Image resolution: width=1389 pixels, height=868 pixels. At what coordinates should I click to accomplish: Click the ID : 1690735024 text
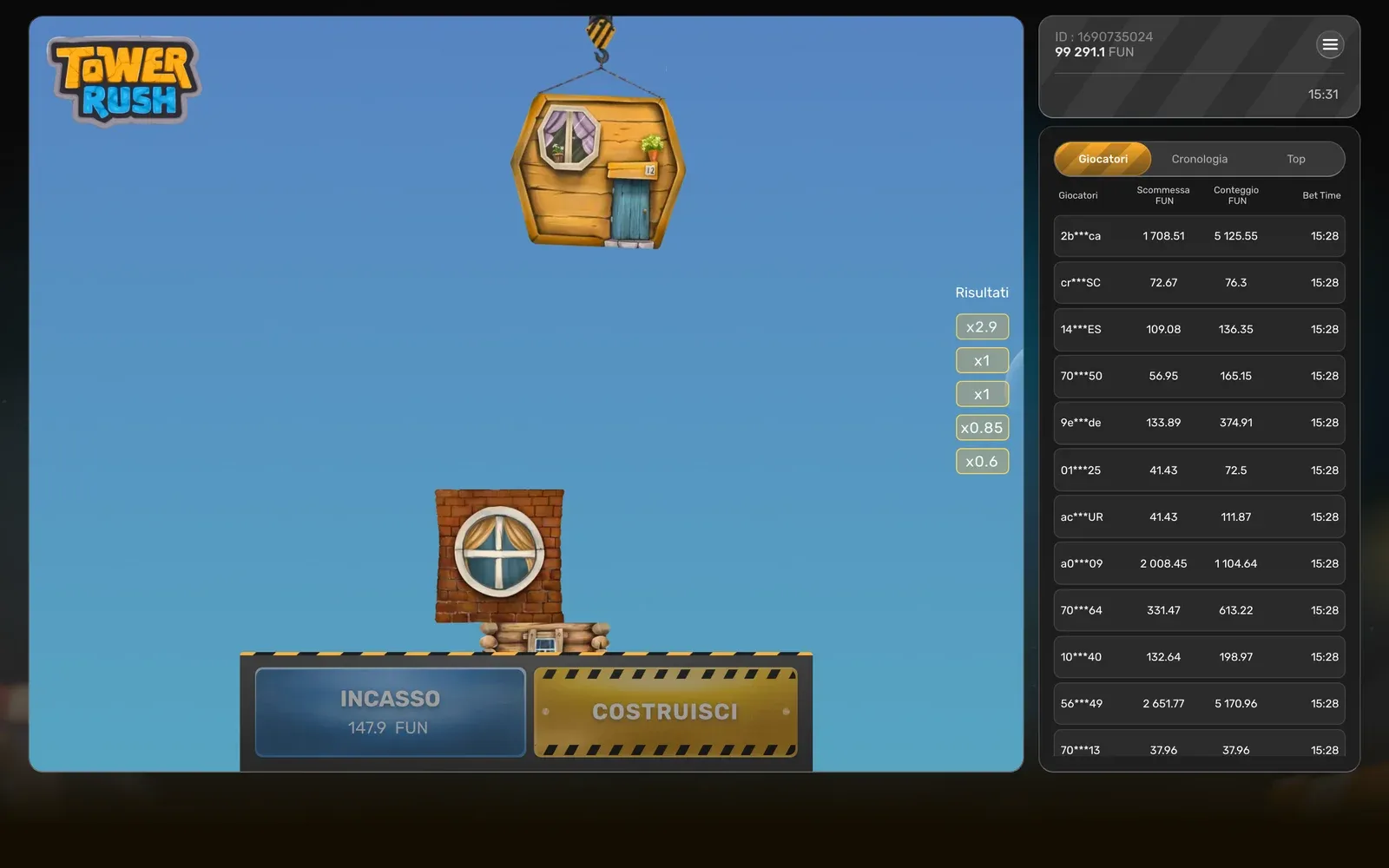tap(1103, 36)
